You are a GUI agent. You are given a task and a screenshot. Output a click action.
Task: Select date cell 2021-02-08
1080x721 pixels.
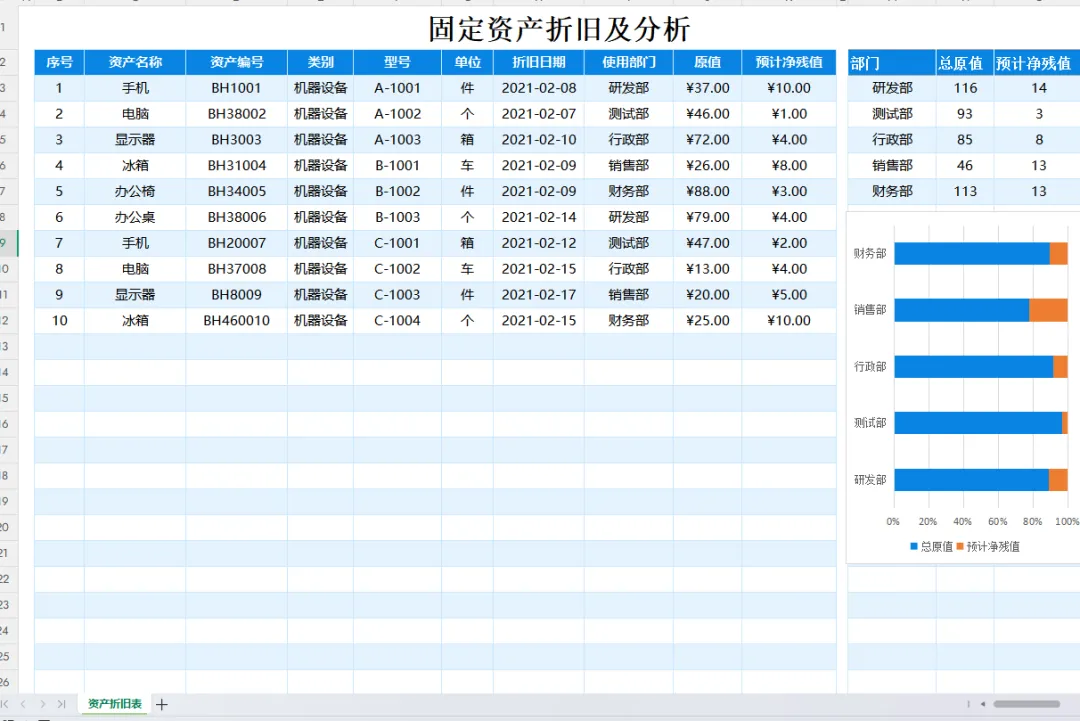(539, 88)
